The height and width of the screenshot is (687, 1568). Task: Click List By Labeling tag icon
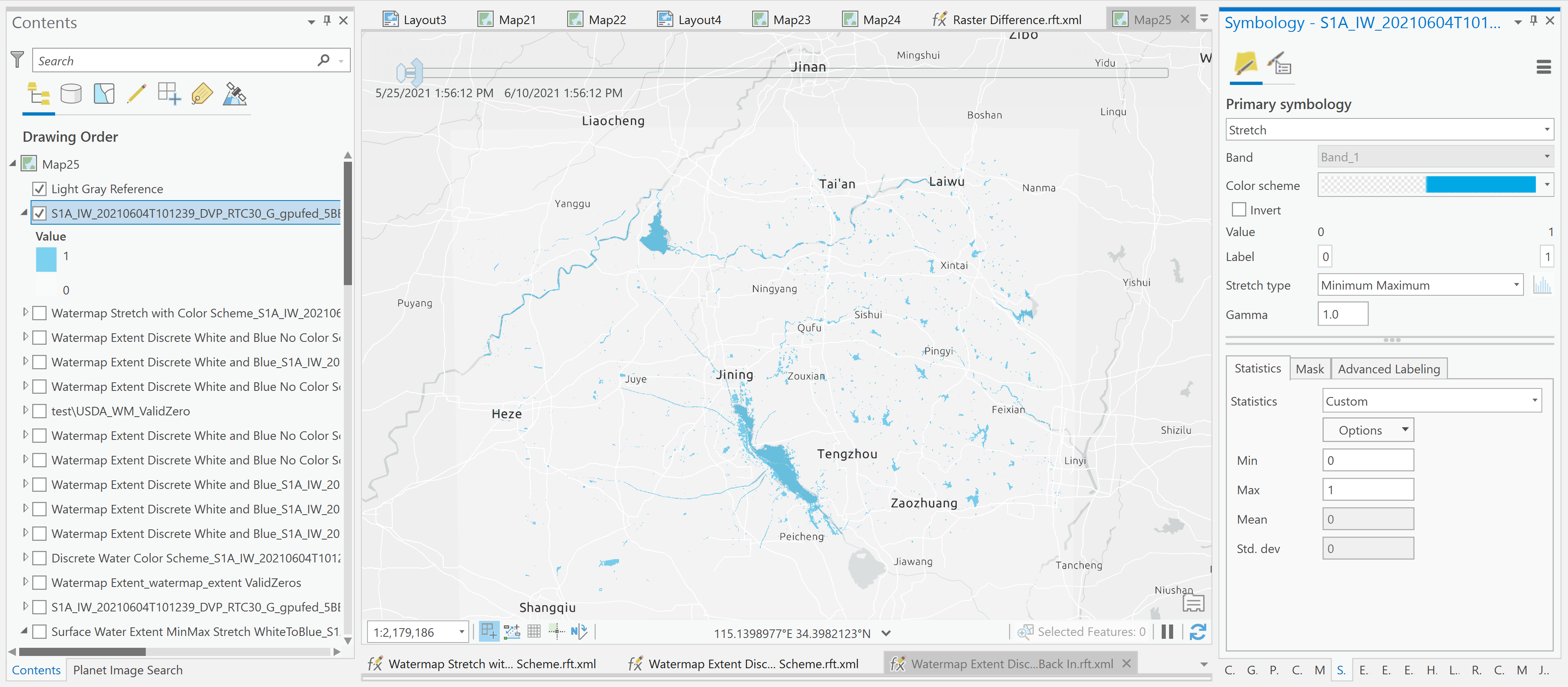click(202, 94)
